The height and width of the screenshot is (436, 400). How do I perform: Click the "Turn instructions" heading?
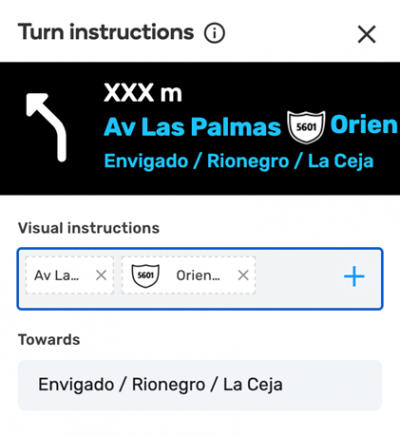pyautogui.click(x=106, y=32)
